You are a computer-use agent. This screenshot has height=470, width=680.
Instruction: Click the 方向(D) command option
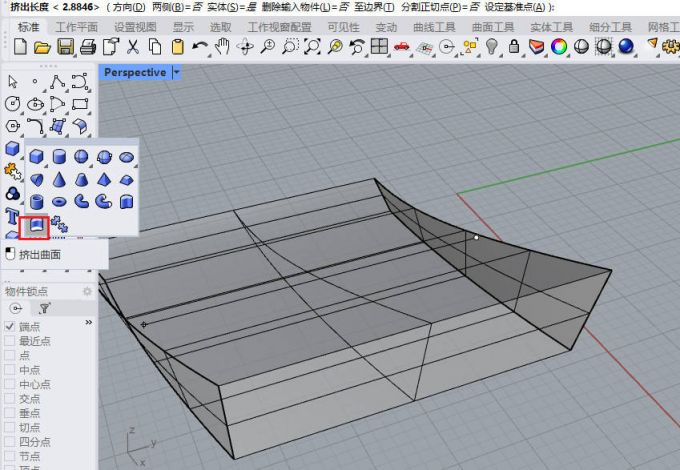click(x=129, y=7)
